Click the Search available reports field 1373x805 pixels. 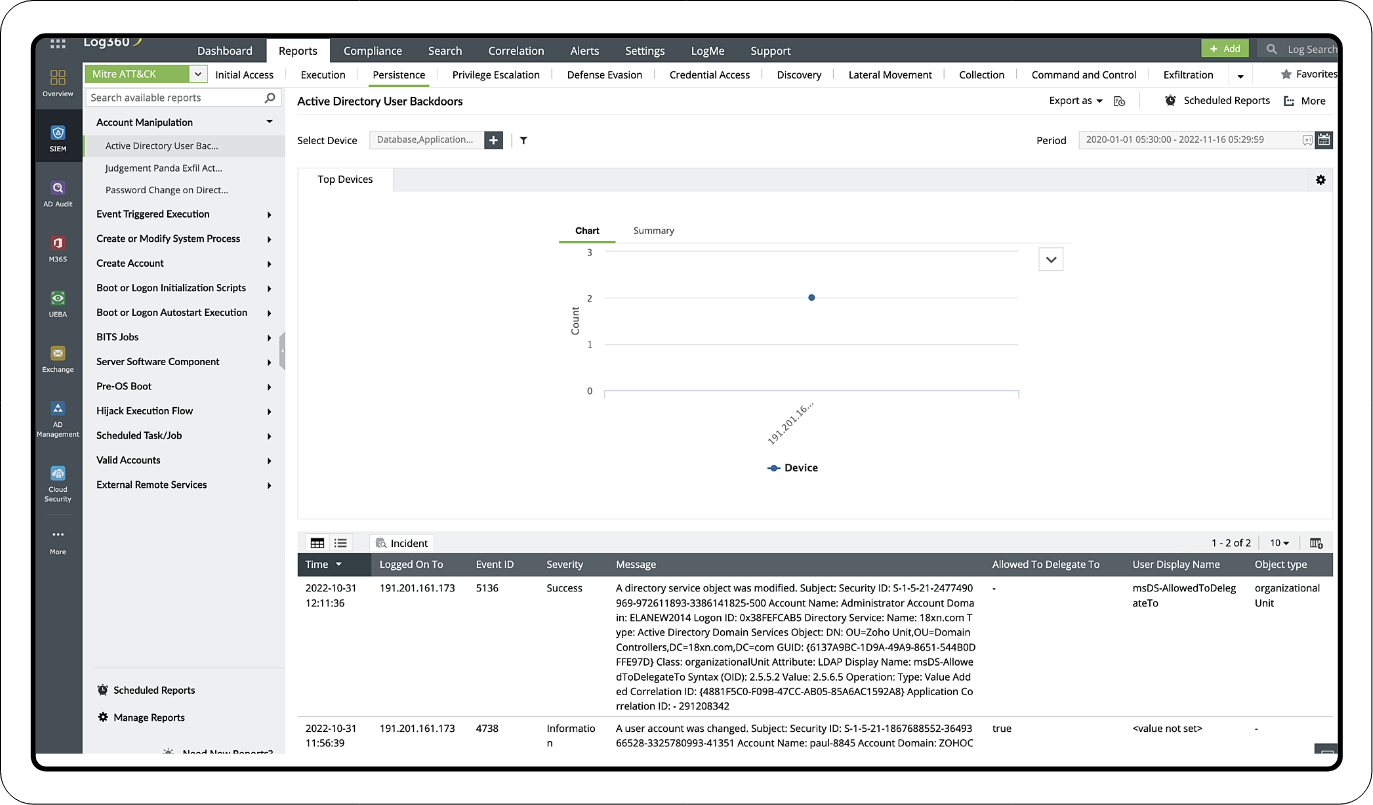click(183, 98)
